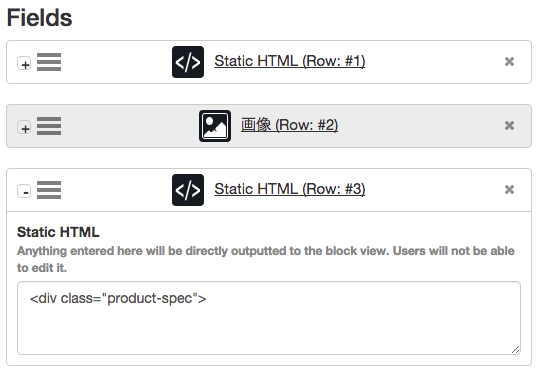Grab the drag handle for Row #1
The height and width of the screenshot is (373, 542).
point(49,62)
